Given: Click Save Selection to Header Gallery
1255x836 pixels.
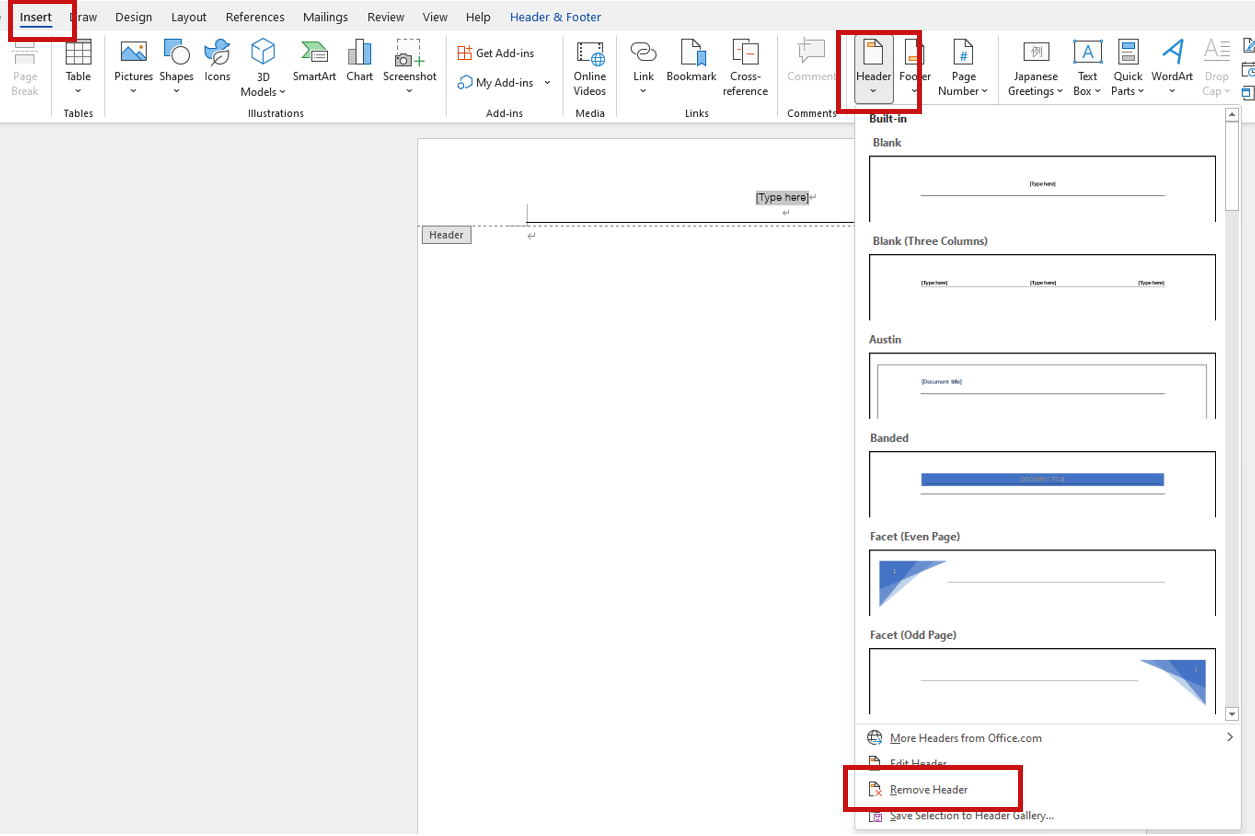Looking at the screenshot, I should point(1048,816).
